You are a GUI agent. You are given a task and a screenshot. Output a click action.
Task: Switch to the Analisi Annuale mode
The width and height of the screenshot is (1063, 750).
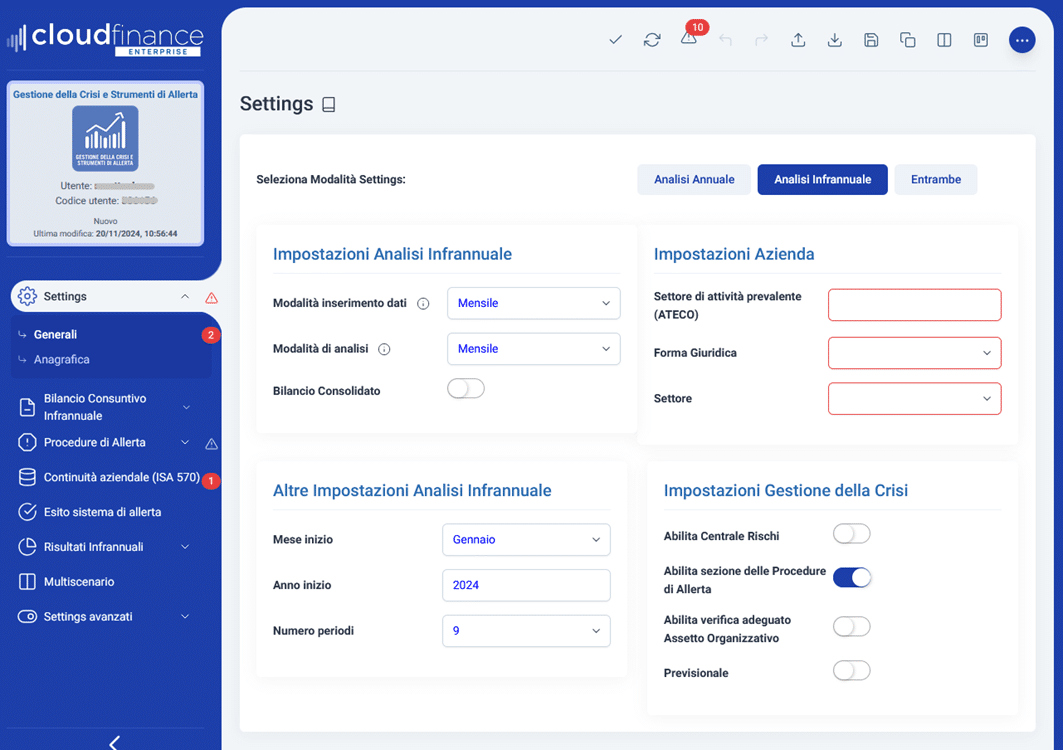693,179
